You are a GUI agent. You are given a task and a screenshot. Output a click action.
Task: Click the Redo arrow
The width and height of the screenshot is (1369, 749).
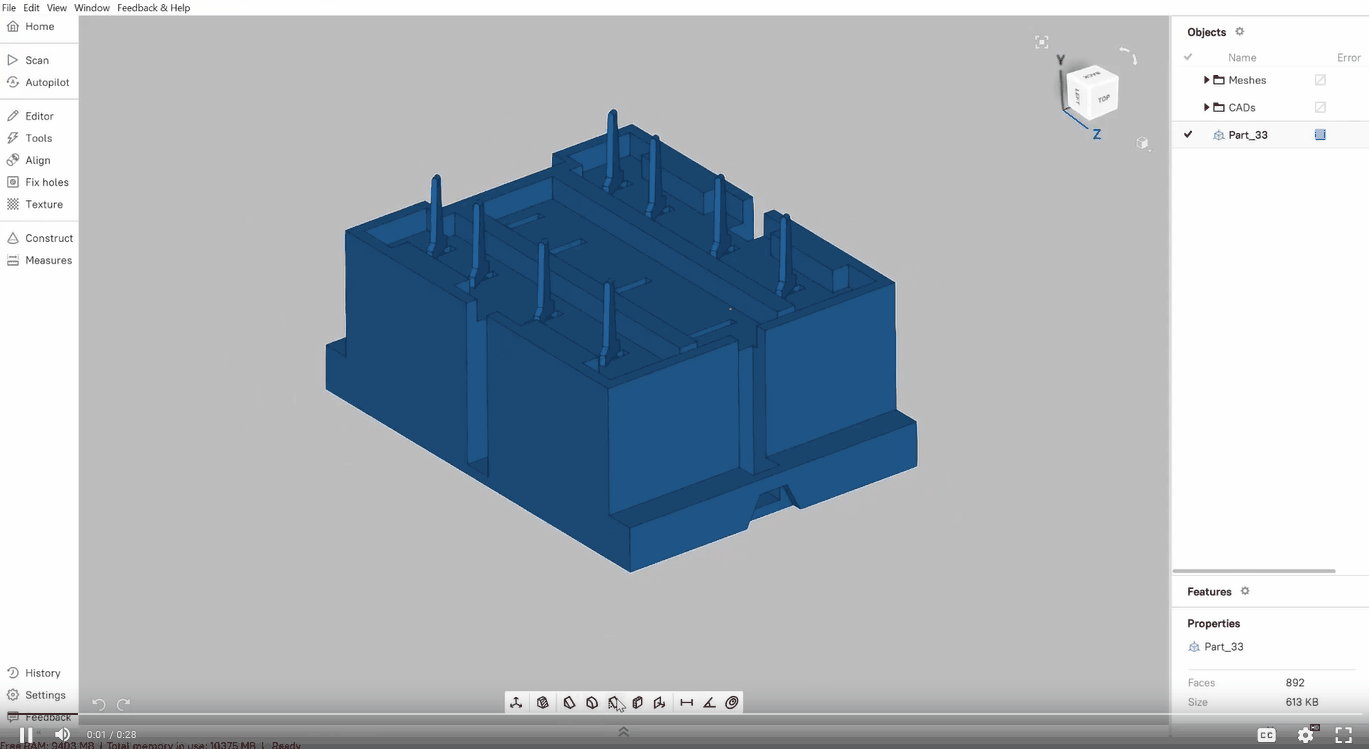123,705
